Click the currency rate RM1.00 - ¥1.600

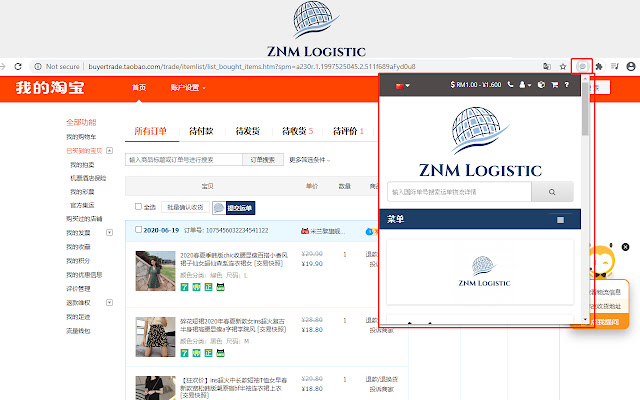476,84
